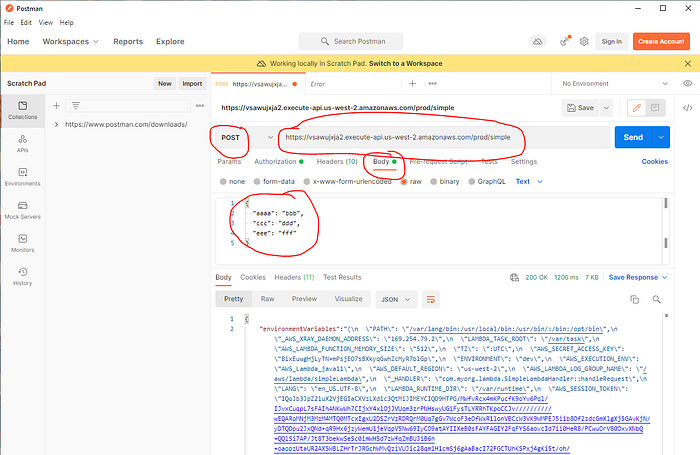Select the Visualize response view
Viewport: 700px width, 455px height.
pyautogui.click(x=348, y=299)
